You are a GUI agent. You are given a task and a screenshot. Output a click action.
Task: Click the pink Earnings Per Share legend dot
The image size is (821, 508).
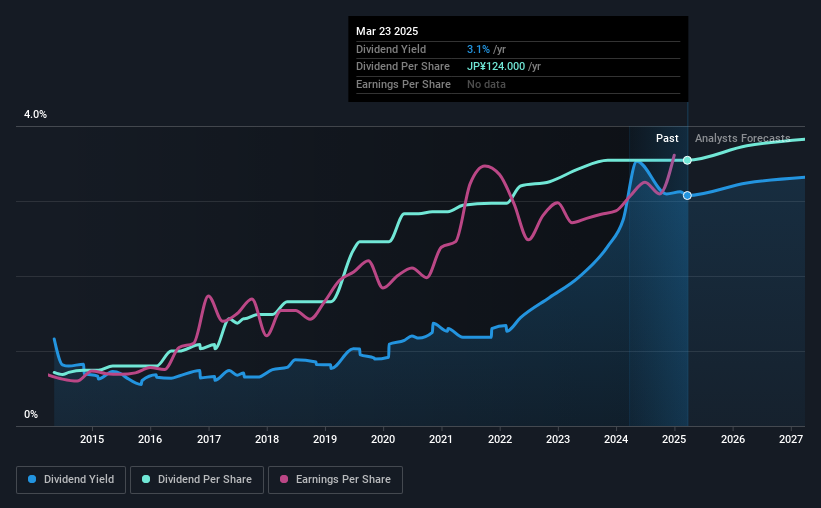click(x=284, y=479)
